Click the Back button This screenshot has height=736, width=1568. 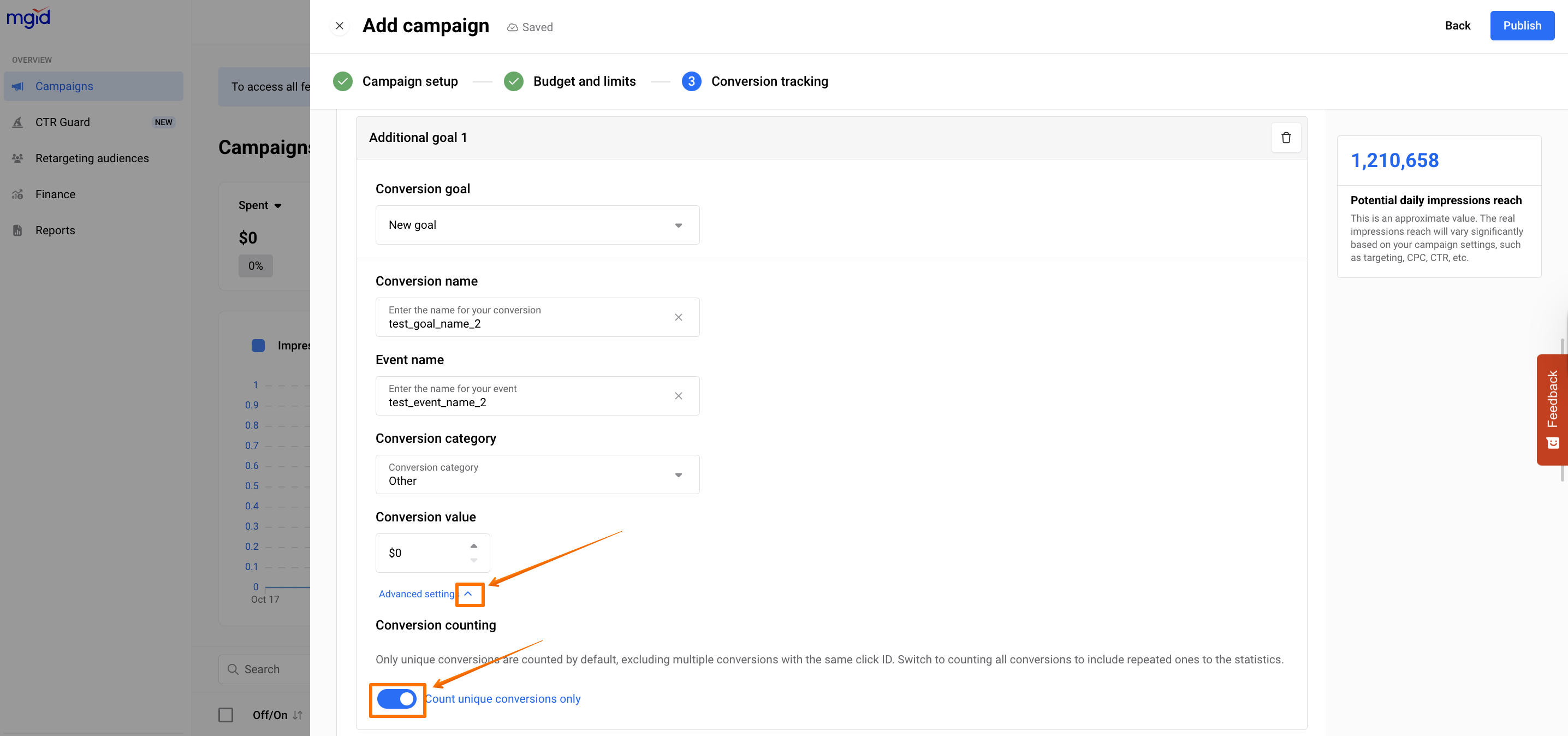point(1457,26)
